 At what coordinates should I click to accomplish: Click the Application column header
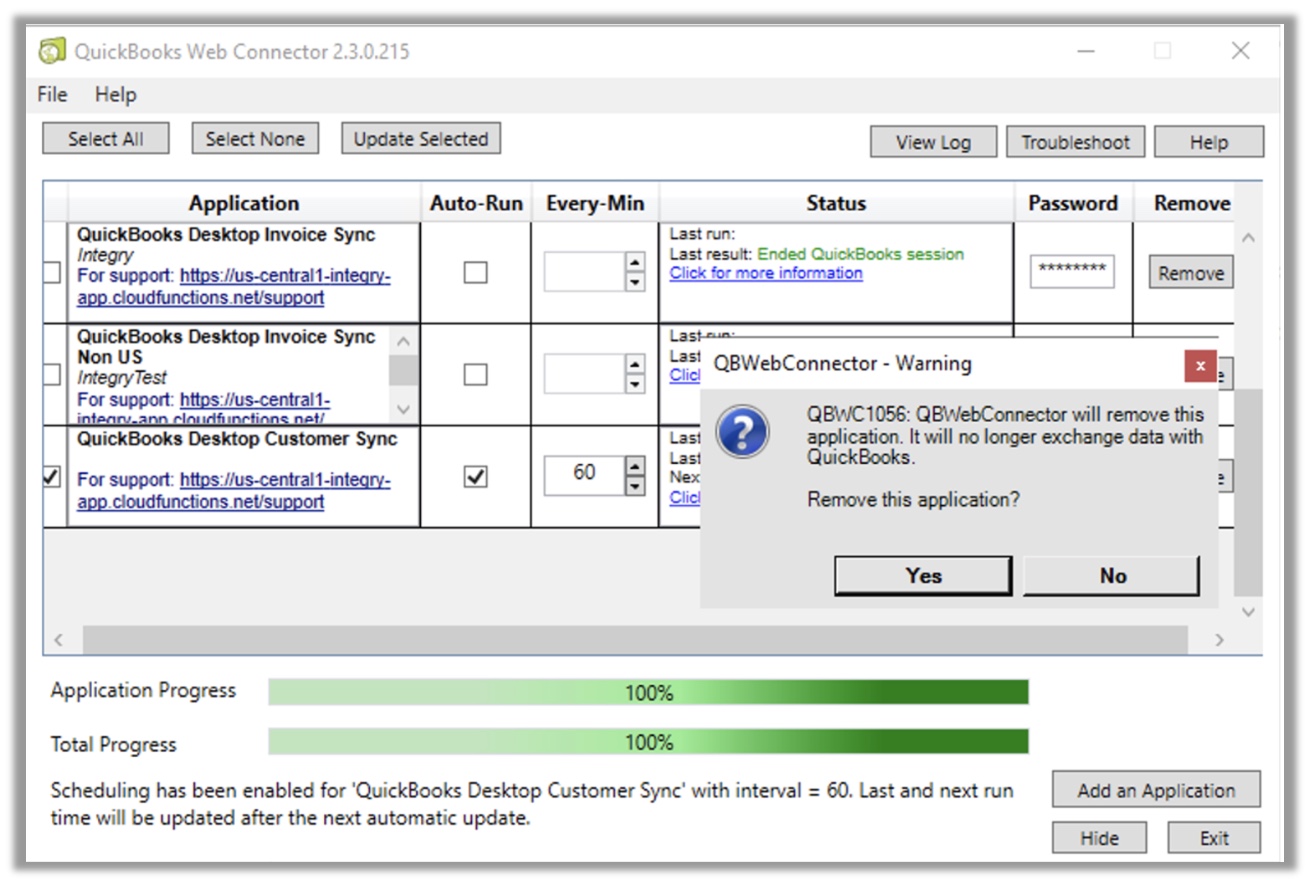tap(244, 203)
